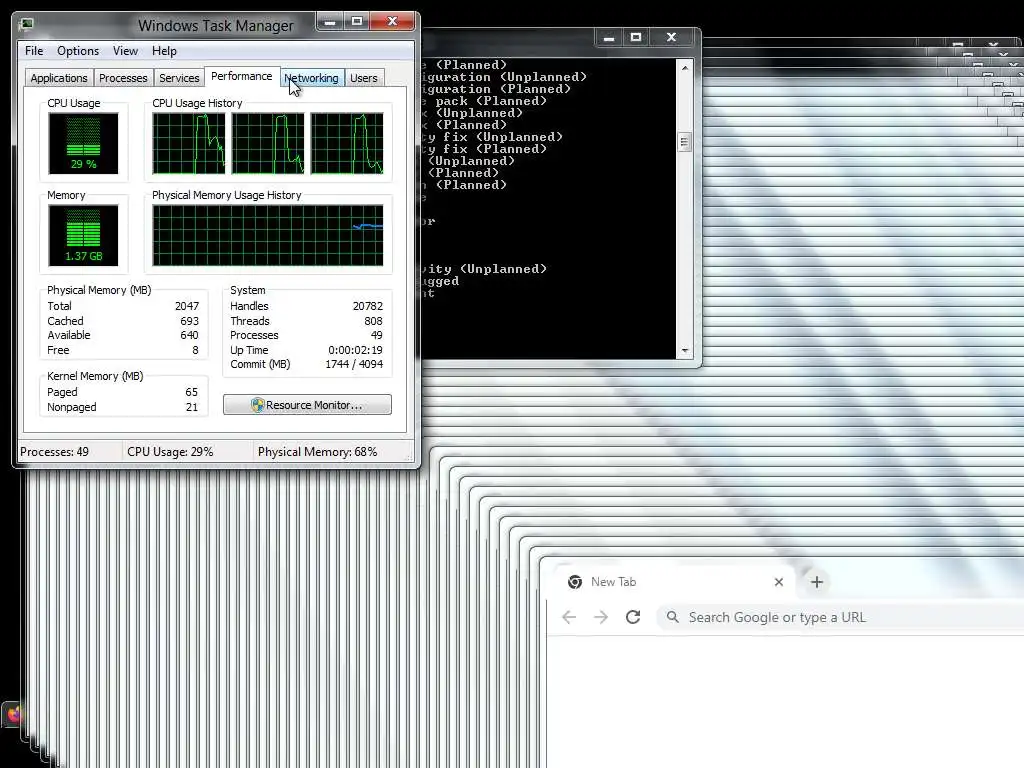
Task: Click the Threads value 808
Action: (374, 321)
